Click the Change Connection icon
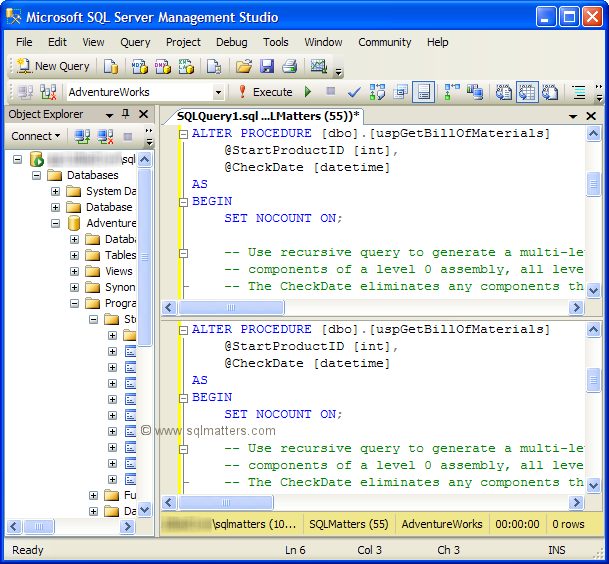 pyautogui.click(x=49, y=92)
